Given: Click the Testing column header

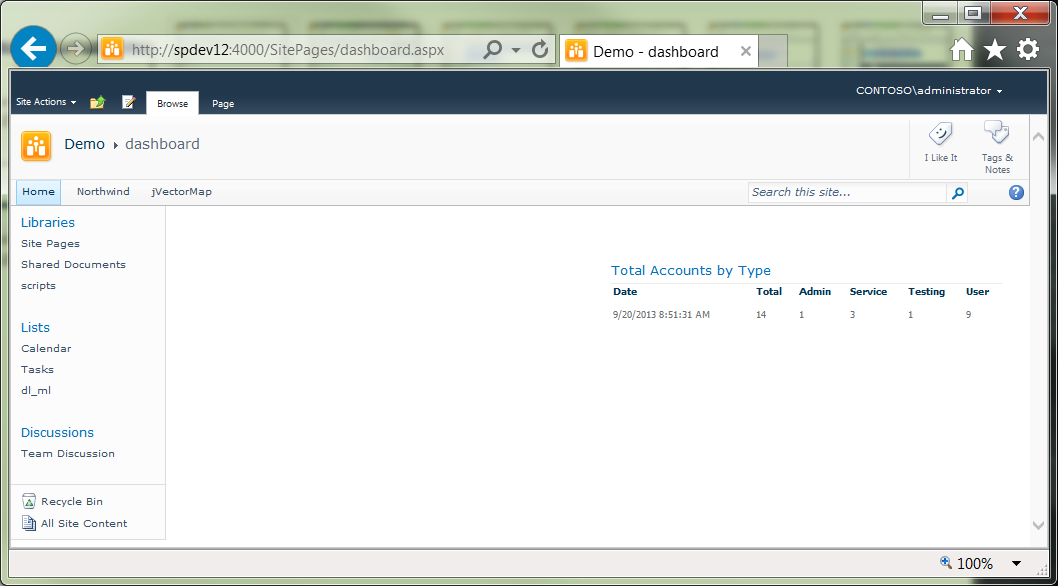Looking at the screenshot, I should [x=926, y=292].
